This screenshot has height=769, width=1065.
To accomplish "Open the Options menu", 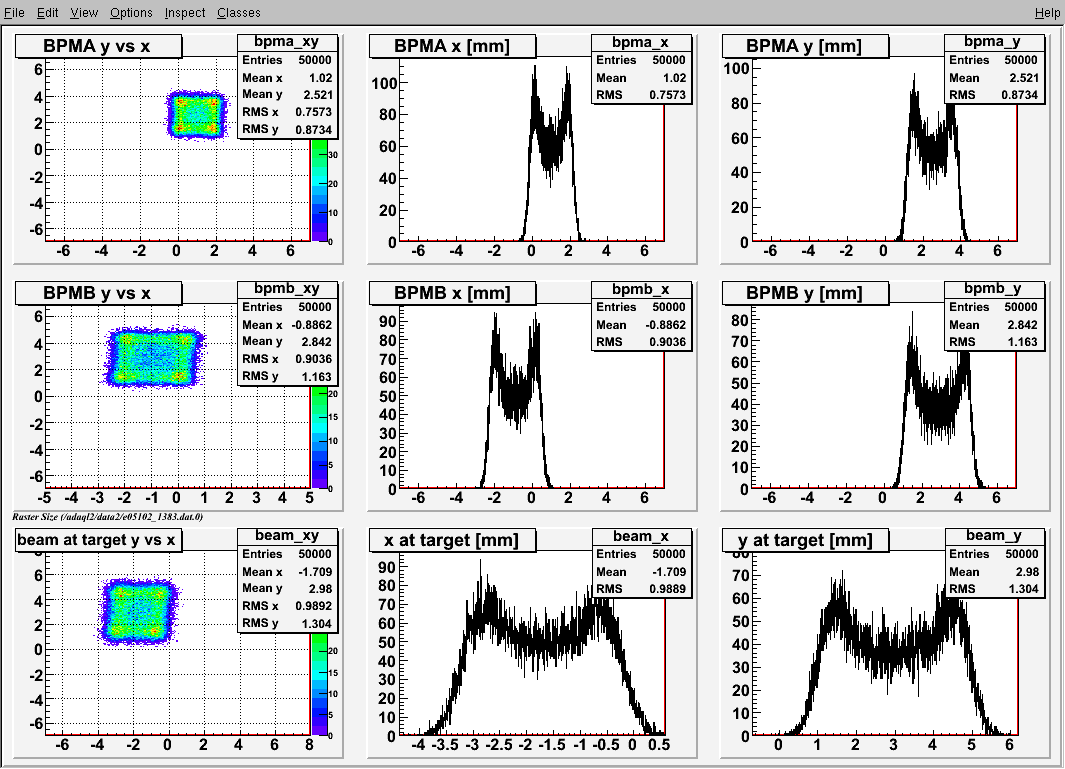I will 131,12.
